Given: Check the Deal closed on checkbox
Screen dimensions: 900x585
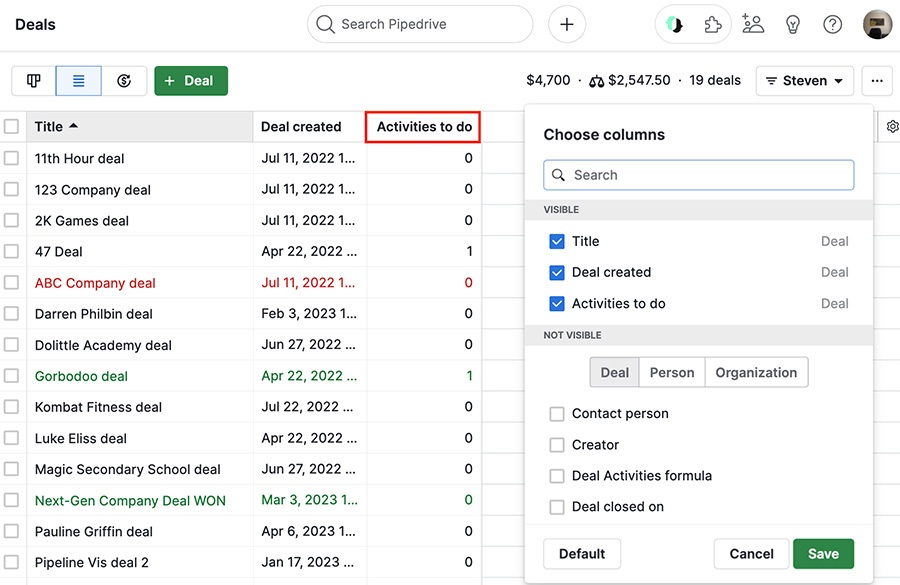Looking at the screenshot, I should pos(557,507).
